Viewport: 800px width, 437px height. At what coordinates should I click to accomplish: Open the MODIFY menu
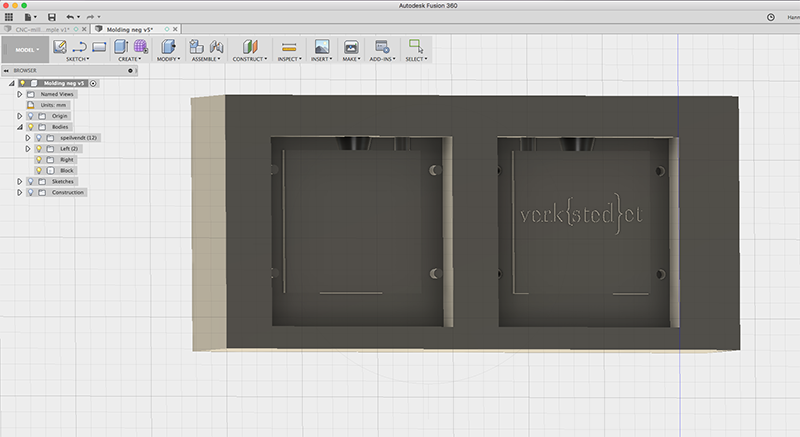click(x=168, y=59)
